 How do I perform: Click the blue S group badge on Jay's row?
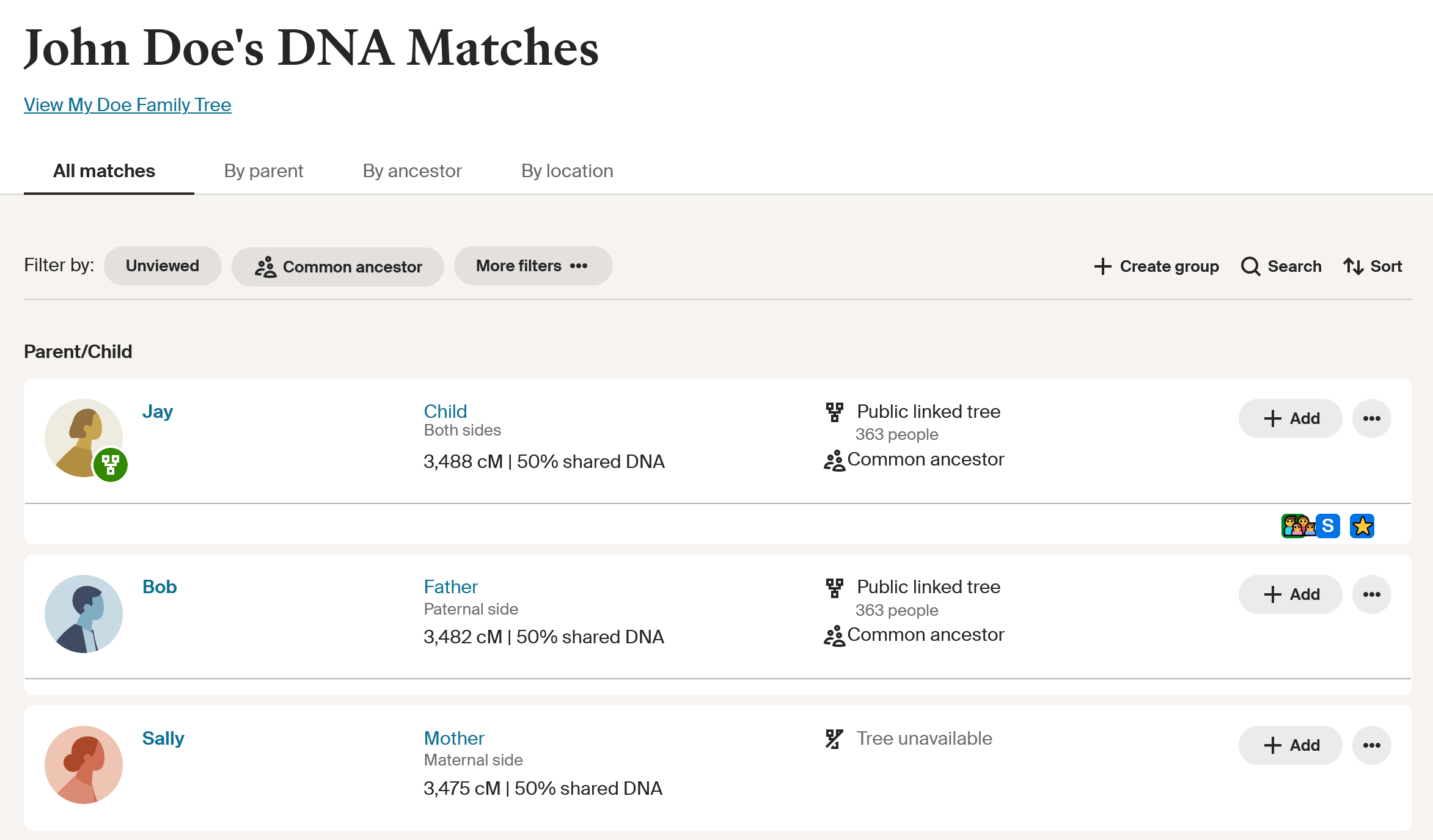[x=1327, y=525]
